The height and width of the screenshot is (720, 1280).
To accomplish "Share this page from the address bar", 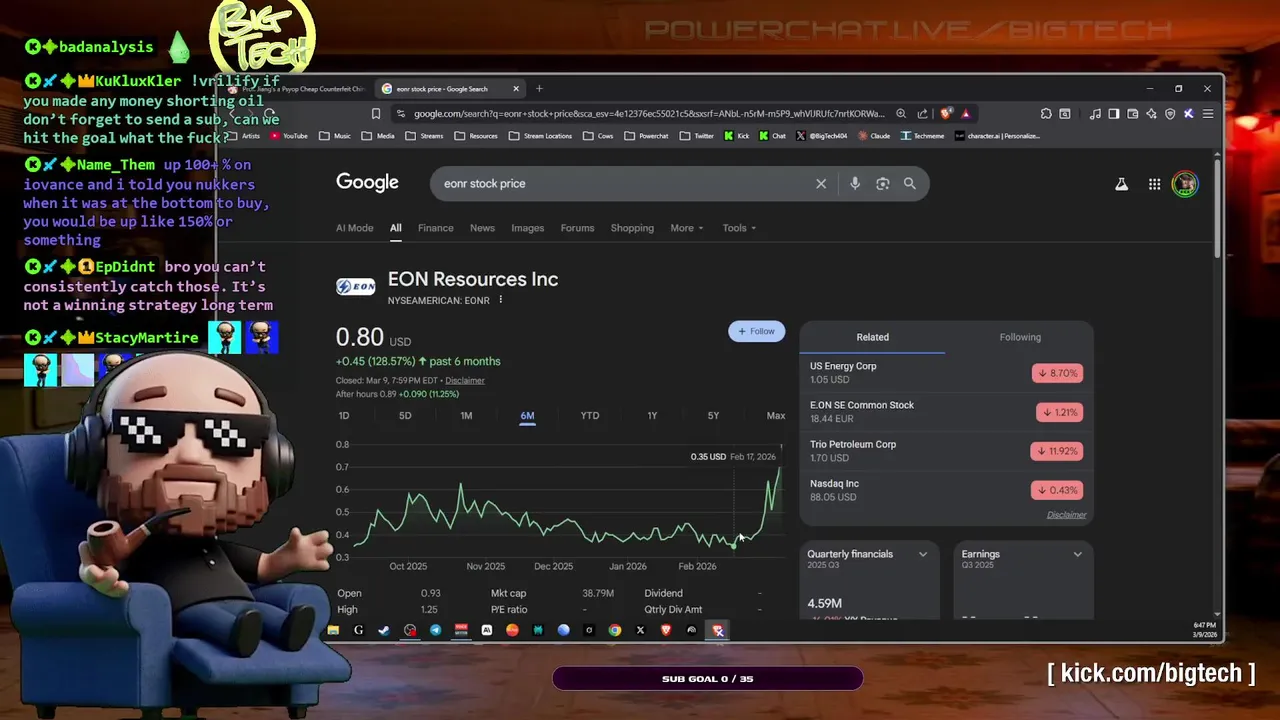I will click(922, 114).
